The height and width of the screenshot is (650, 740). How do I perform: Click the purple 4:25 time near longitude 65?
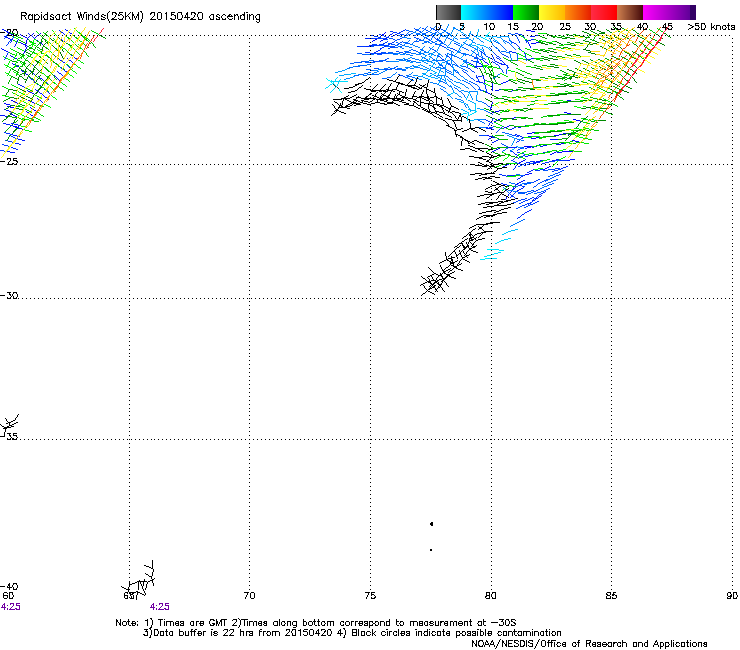160,607
